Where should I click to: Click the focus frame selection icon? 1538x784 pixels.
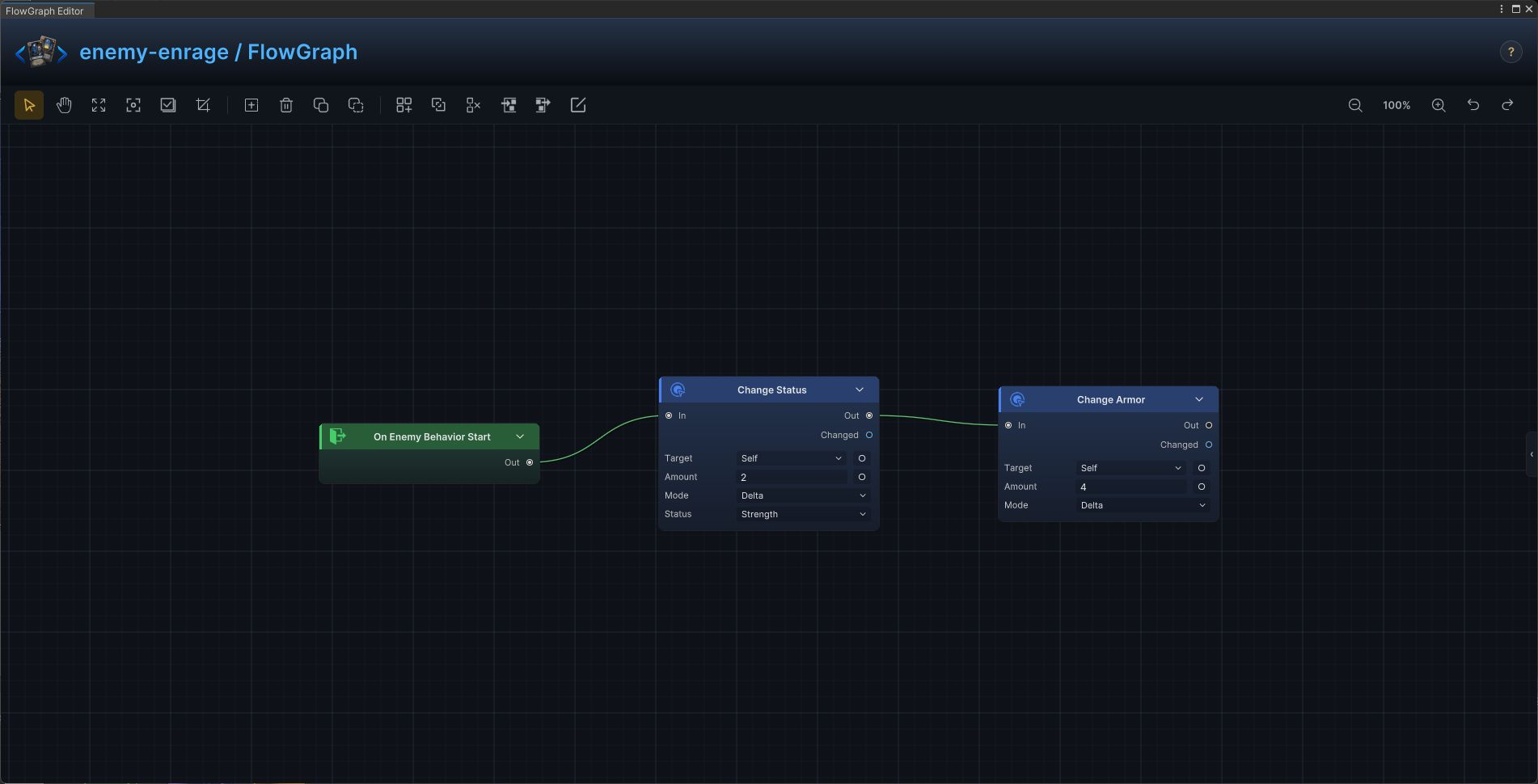coord(133,105)
